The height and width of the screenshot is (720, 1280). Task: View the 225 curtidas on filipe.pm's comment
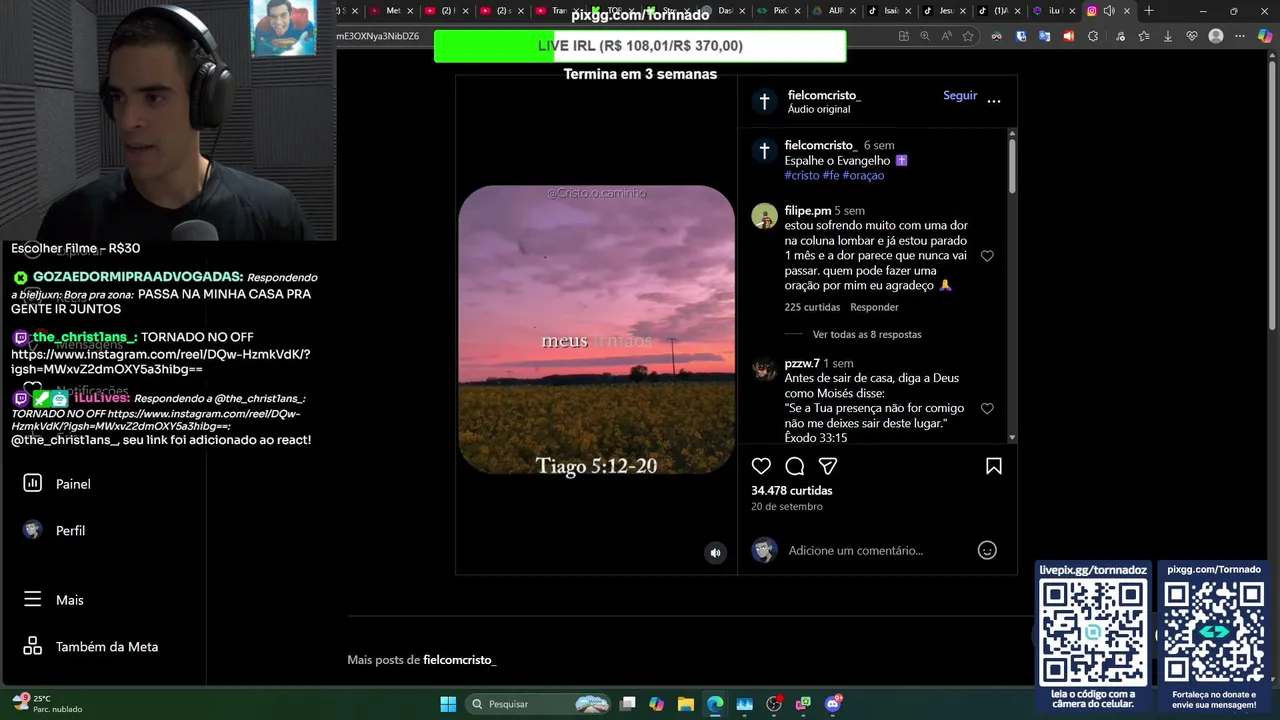click(x=812, y=307)
